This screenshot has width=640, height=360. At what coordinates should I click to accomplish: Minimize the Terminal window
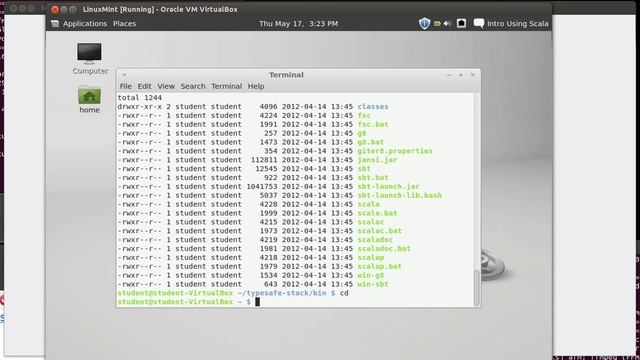(x=449, y=75)
